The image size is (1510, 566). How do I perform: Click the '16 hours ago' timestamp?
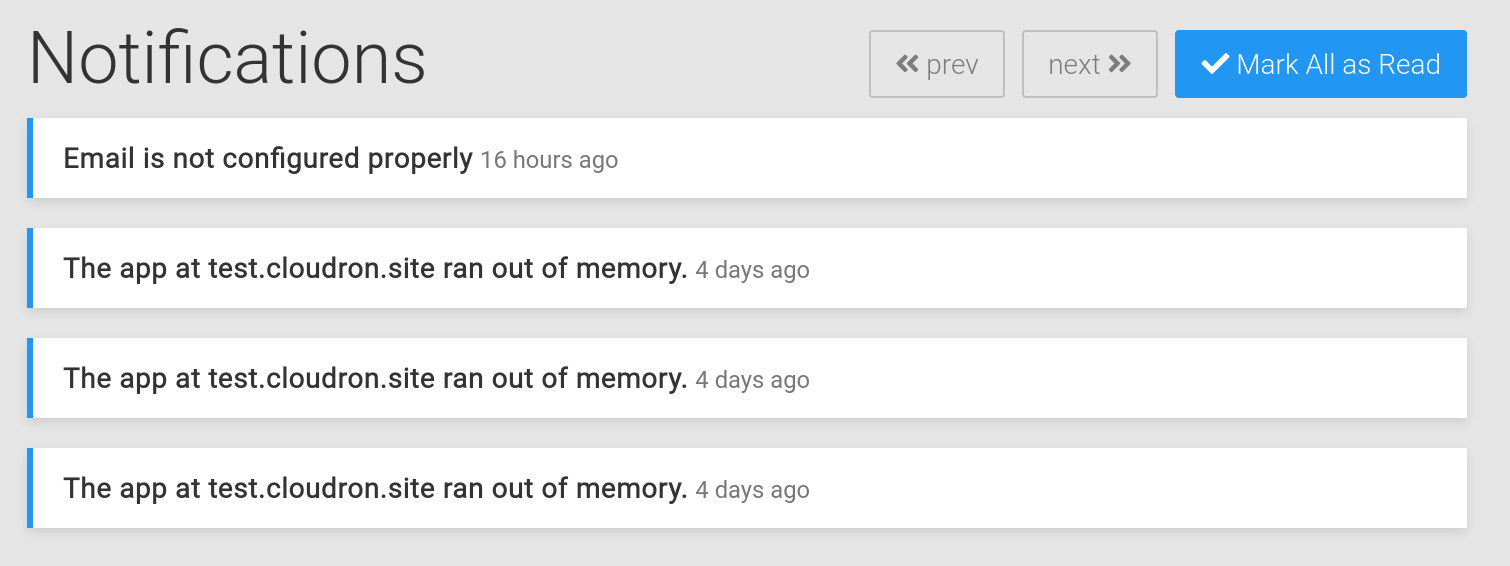(x=549, y=160)
